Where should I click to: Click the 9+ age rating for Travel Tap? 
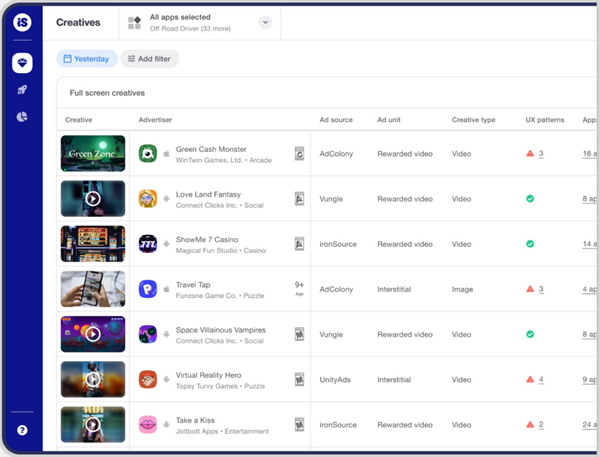[299, 288]
